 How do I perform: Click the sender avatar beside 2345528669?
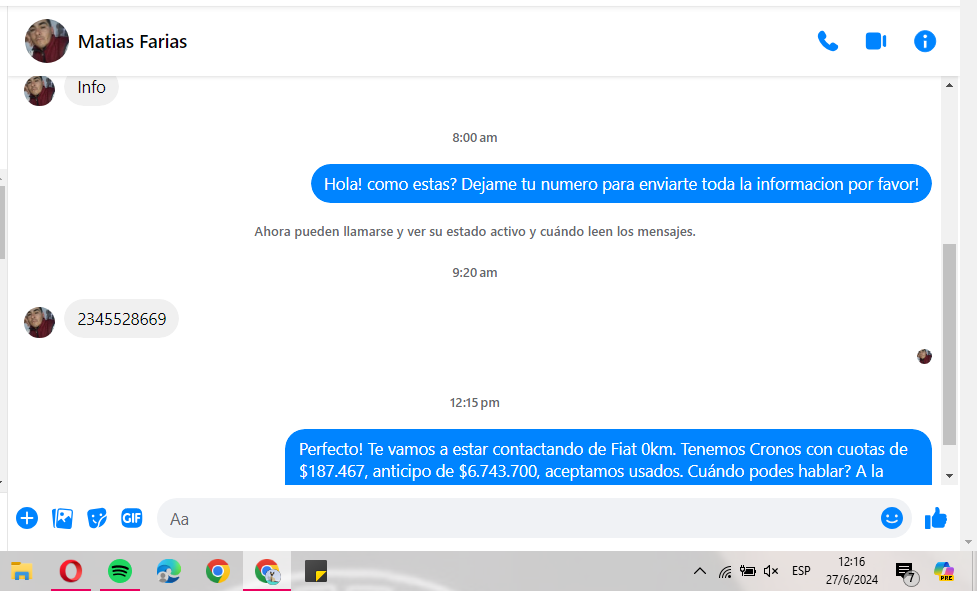pos(39,322)
